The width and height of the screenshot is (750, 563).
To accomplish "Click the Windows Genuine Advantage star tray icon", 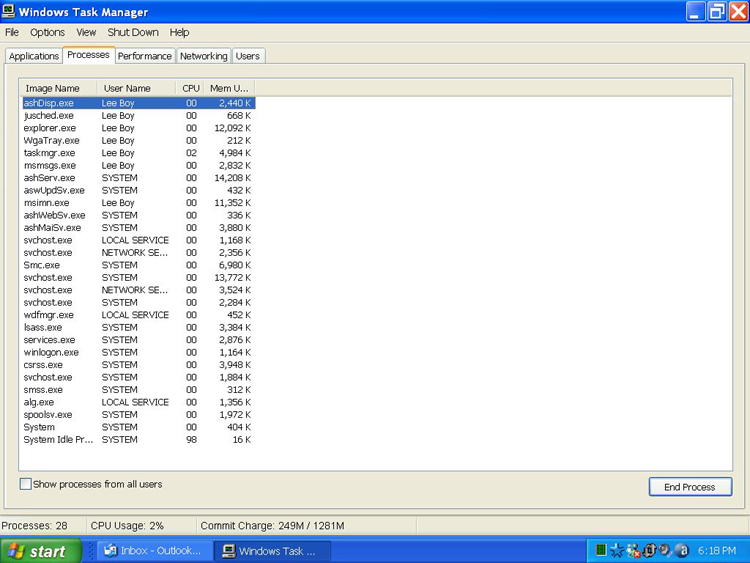I will coord(617,551).
